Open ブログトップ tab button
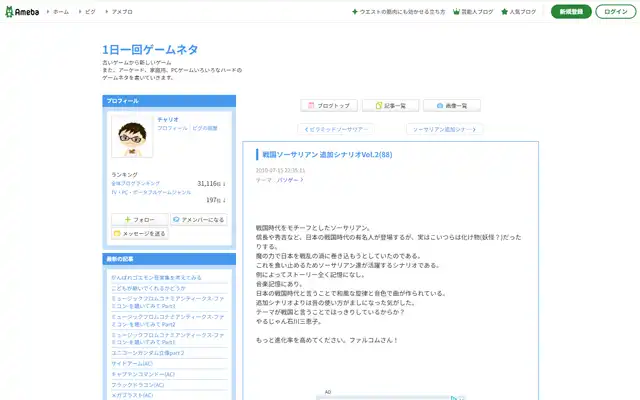 tap(329, 106)
